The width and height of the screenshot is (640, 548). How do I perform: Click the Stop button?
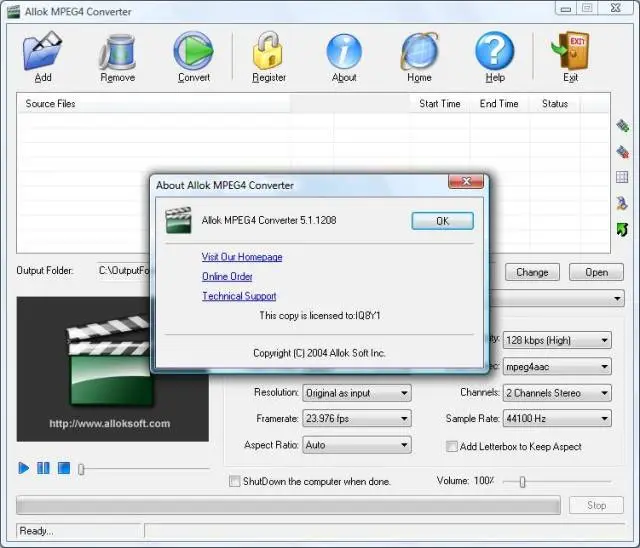point(596,505)
